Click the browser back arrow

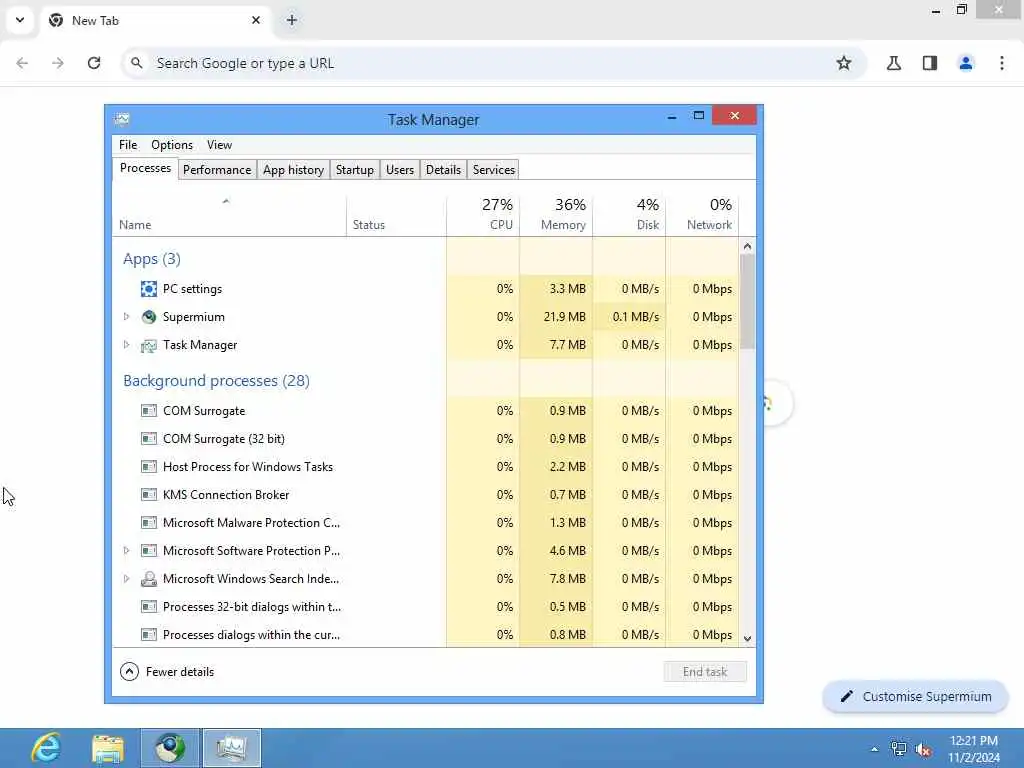point(22,63)
